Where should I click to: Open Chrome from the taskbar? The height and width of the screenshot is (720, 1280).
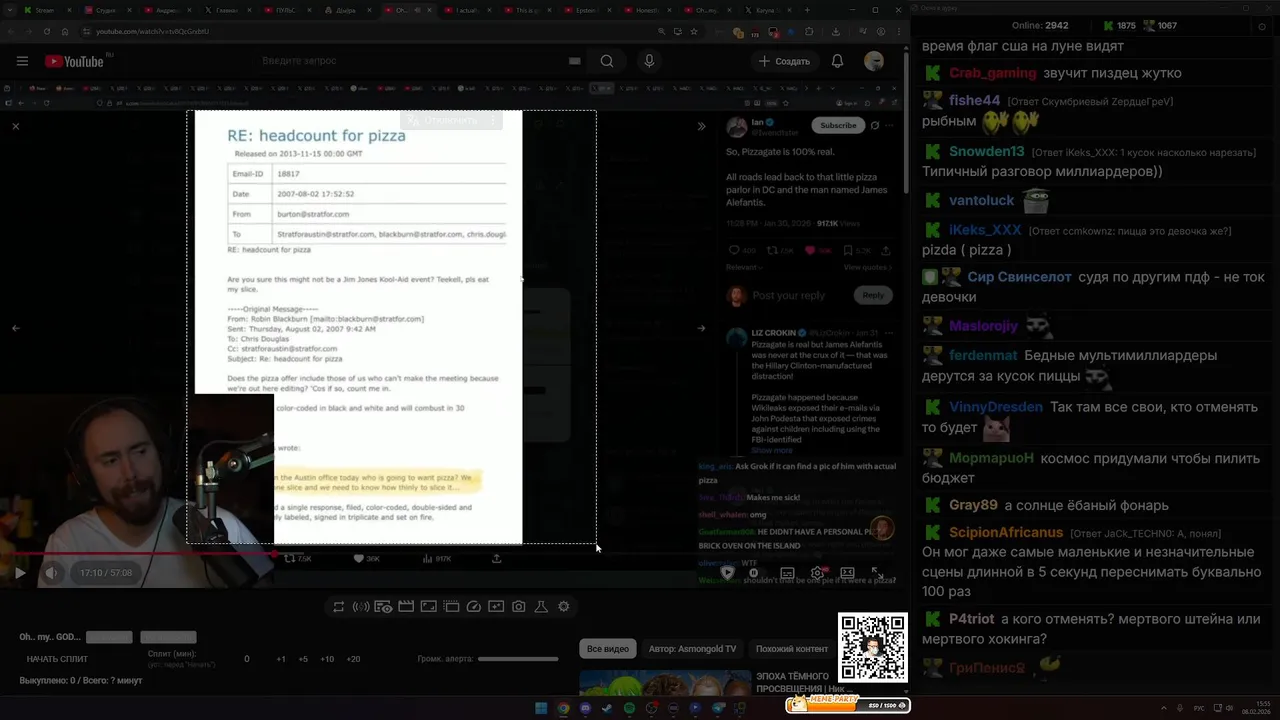click(x=563, y=708)
